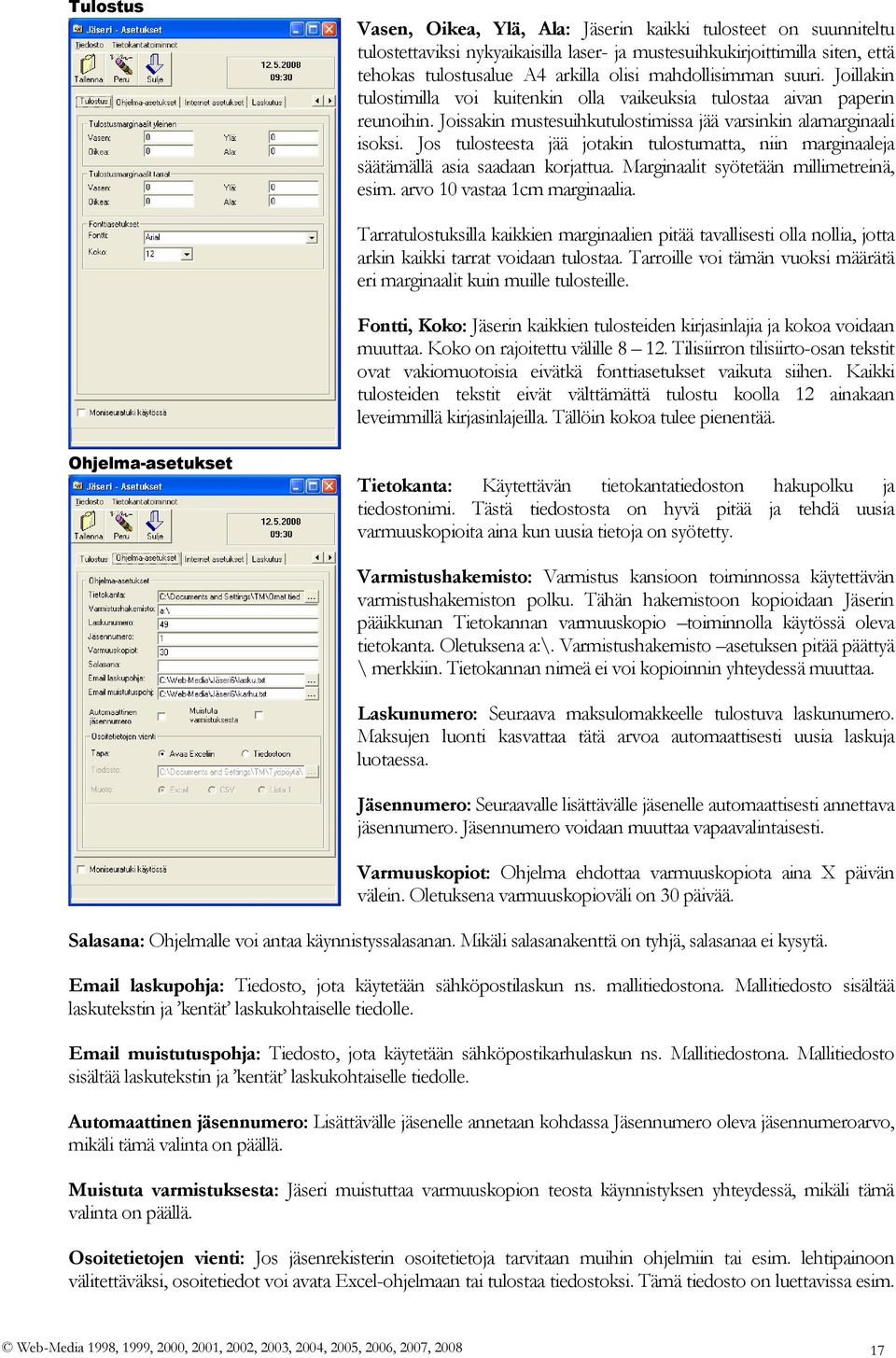The width and height of the screenshot is (896, 1358).
Task: Click the Varmuuskopiot field showing 30
Action: (x=238, y=651)
